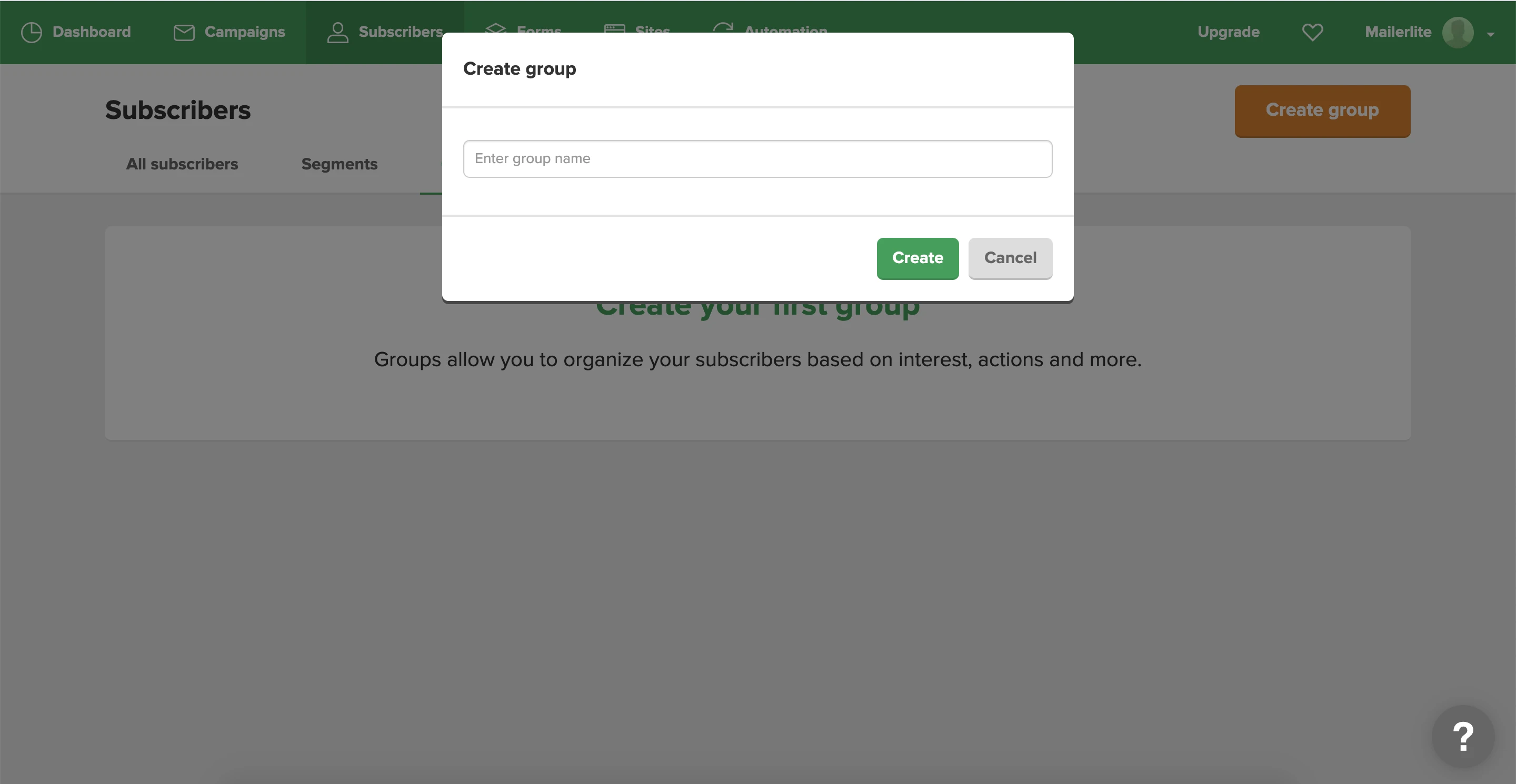Switch to All subscribers tab
This screenshot has width=1516, height=784.
[182, 164]
